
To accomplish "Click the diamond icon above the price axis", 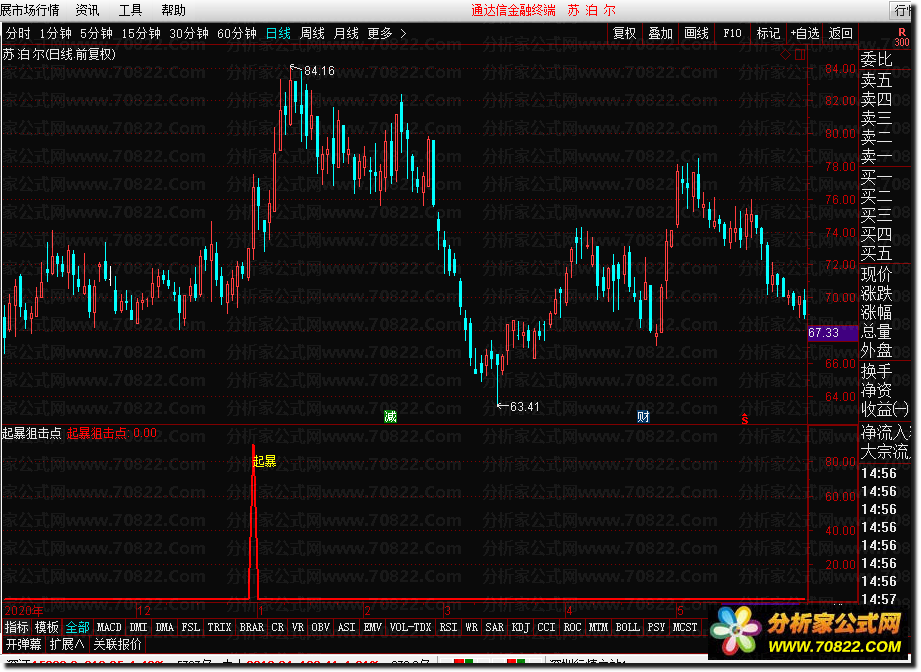I will (x=785, y=55).
